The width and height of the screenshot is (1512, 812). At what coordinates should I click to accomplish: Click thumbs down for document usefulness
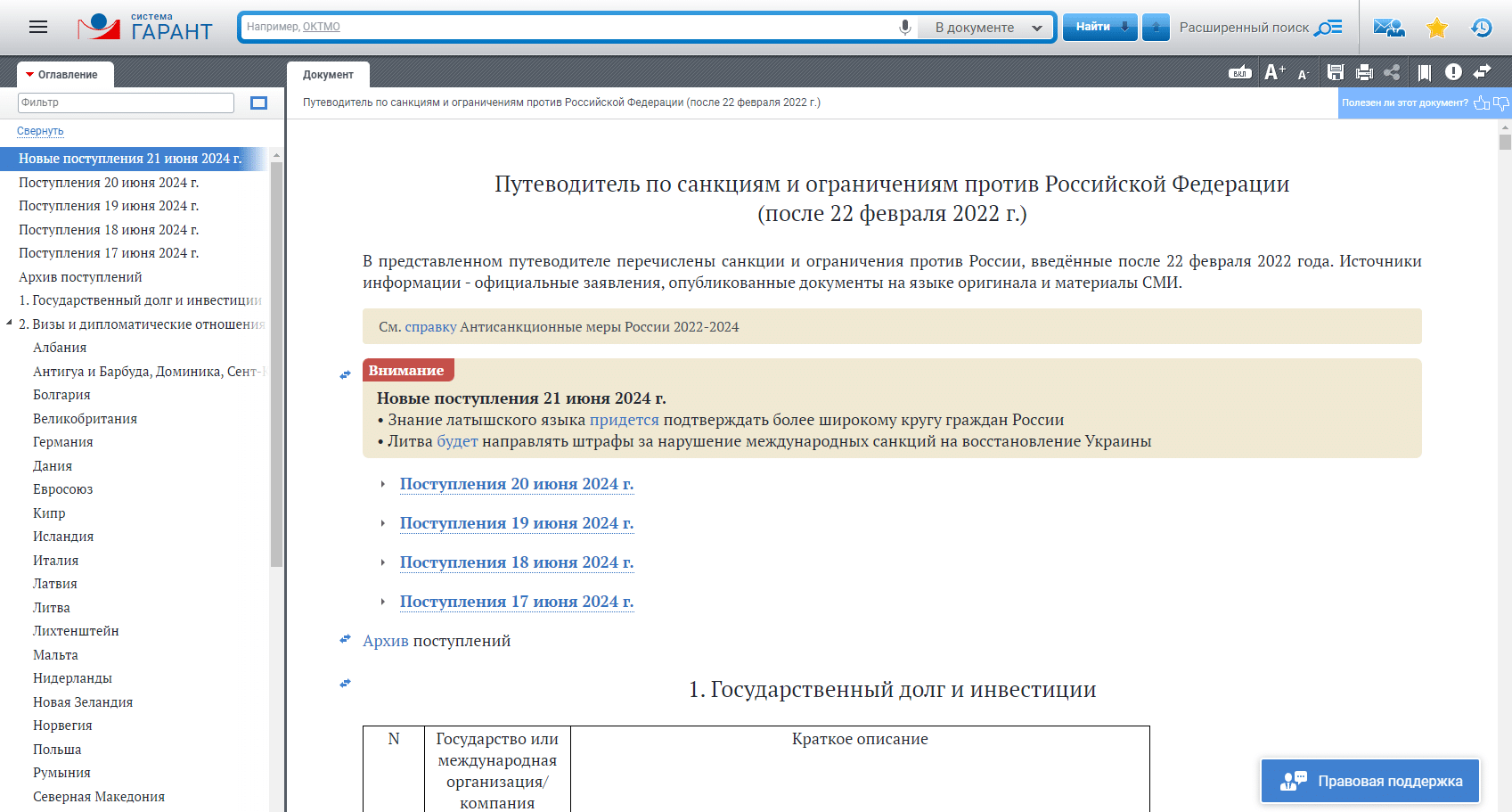pos(1500,103)
